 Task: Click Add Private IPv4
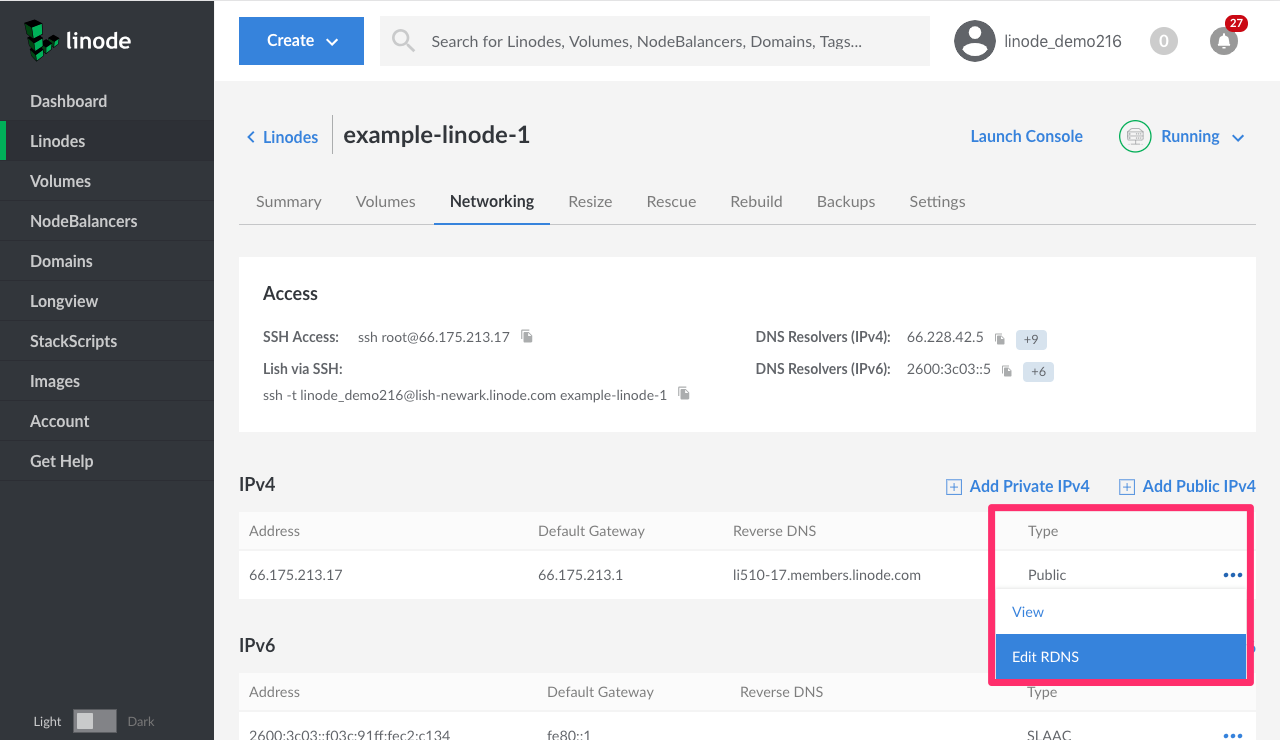(1018, 486)
